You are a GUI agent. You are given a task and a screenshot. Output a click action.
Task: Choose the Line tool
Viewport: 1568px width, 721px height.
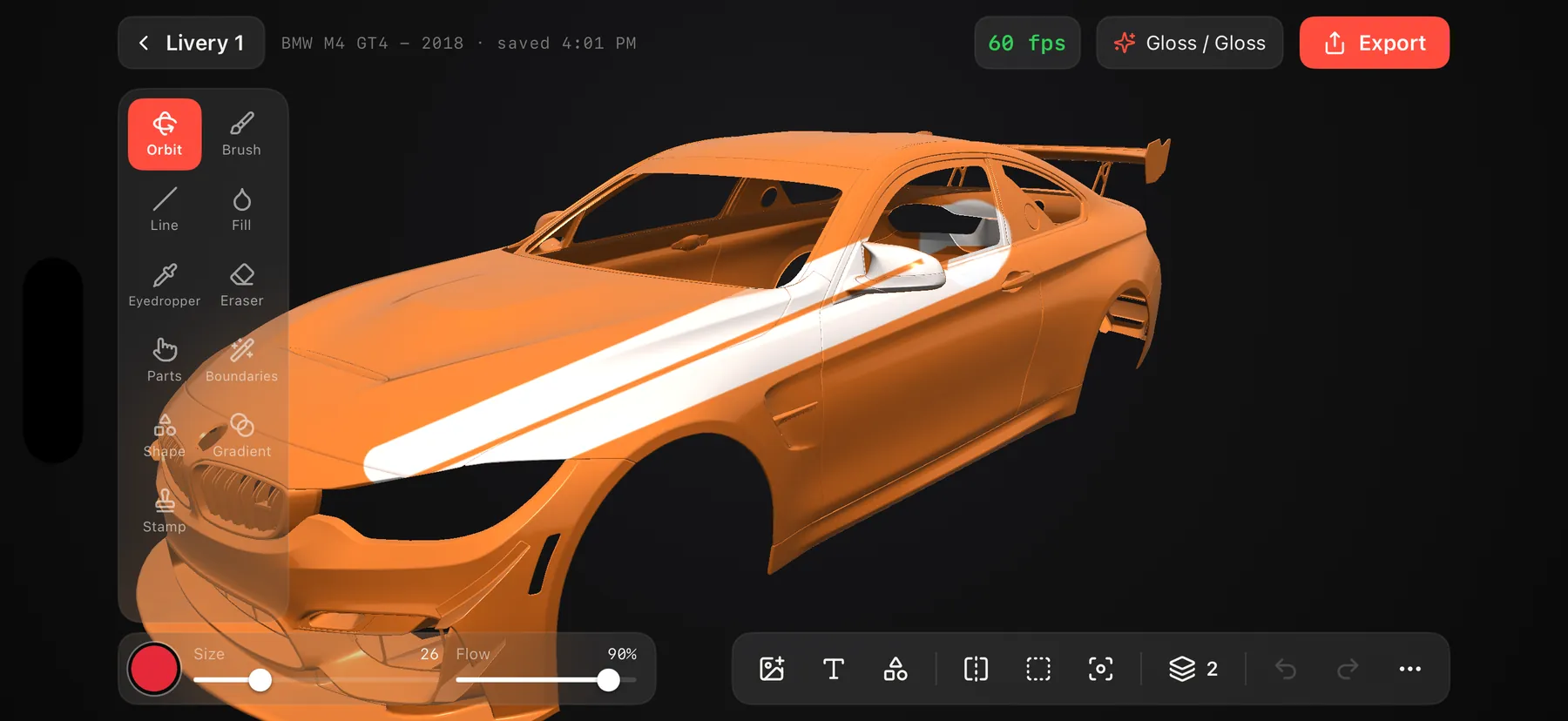click(165, 210)
